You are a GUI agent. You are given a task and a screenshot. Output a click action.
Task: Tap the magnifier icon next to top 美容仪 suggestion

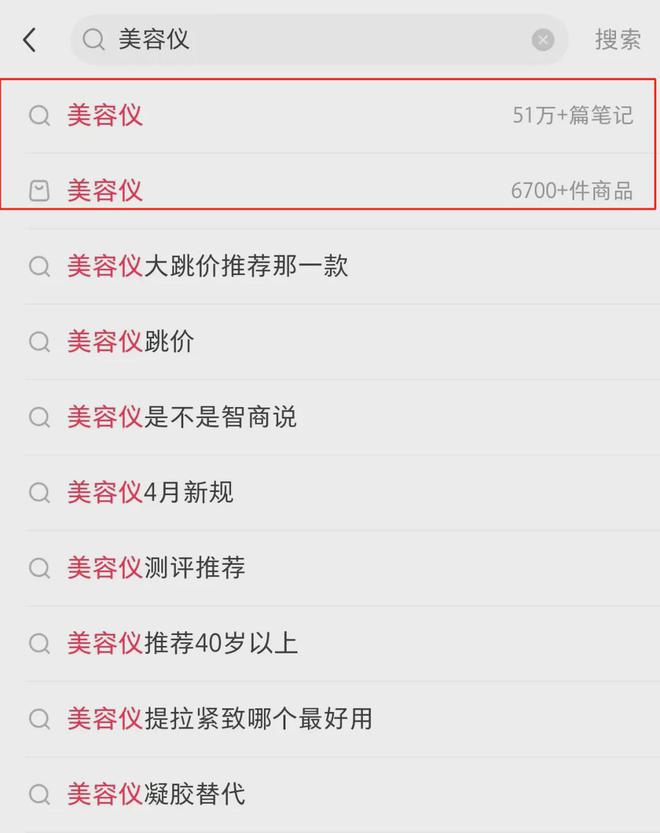coord(39,115)
